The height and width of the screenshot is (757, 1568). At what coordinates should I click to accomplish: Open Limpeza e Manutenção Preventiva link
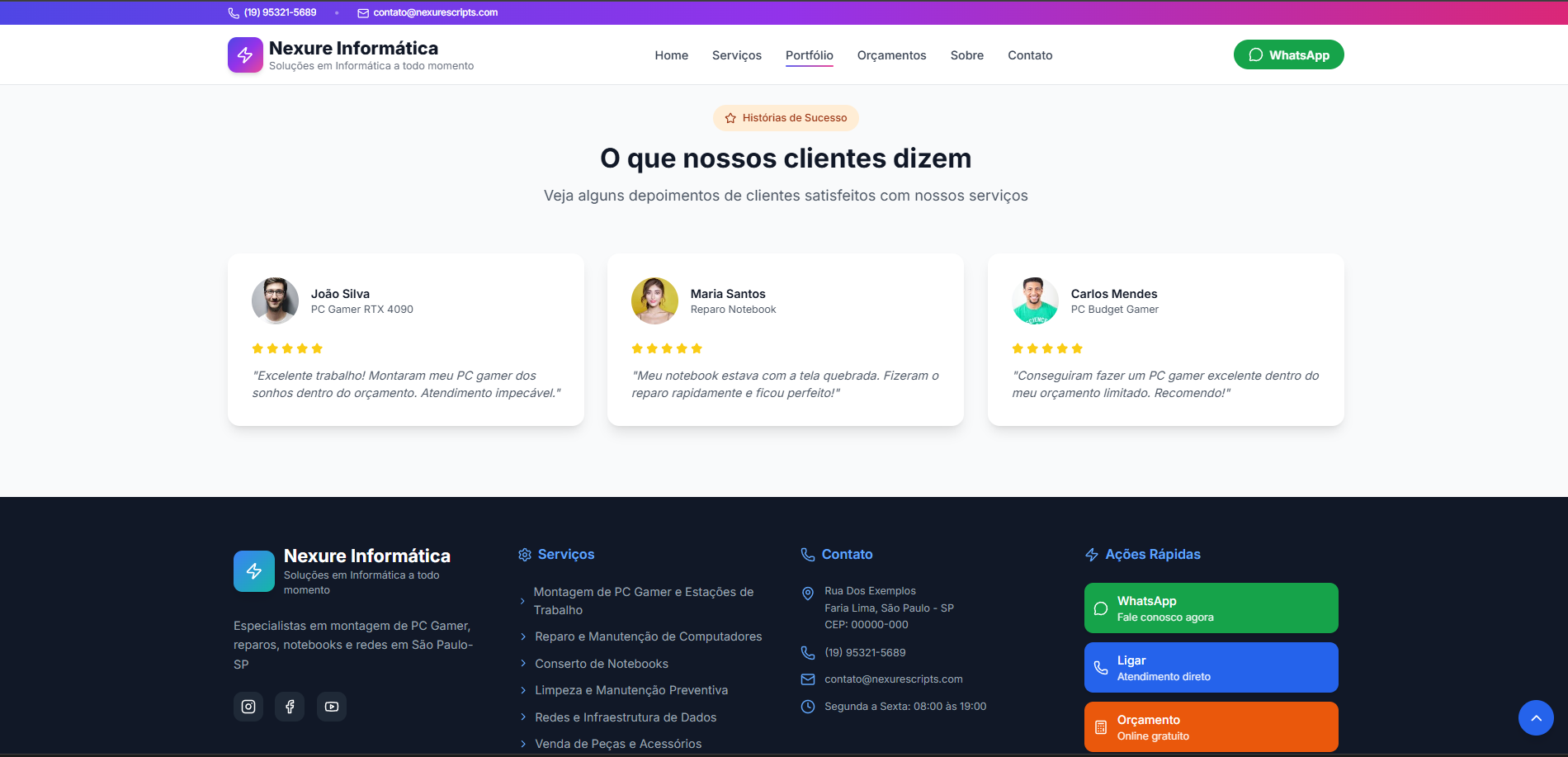pos(631,690)
